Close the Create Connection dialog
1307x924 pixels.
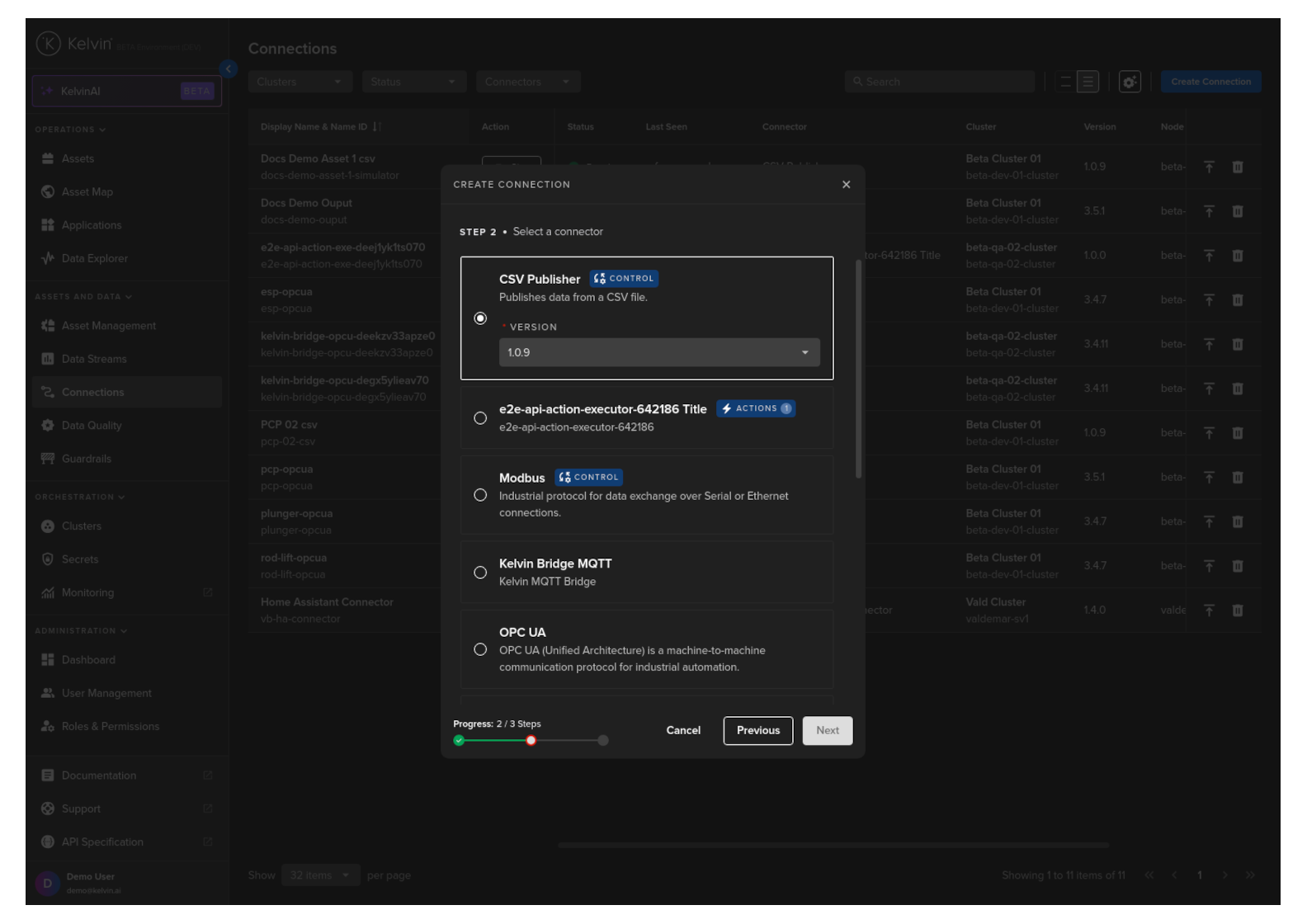point(846,185)
